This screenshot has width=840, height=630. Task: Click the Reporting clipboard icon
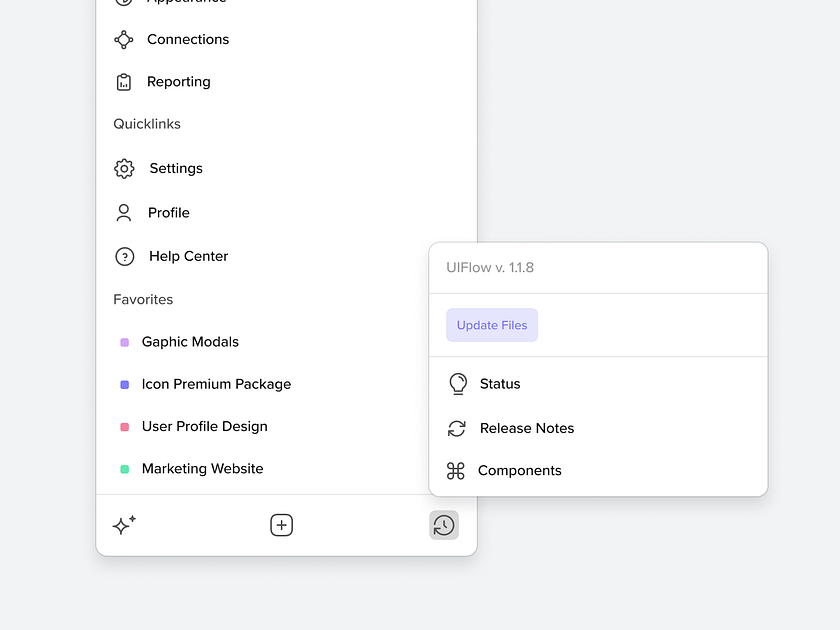(124, 81)
